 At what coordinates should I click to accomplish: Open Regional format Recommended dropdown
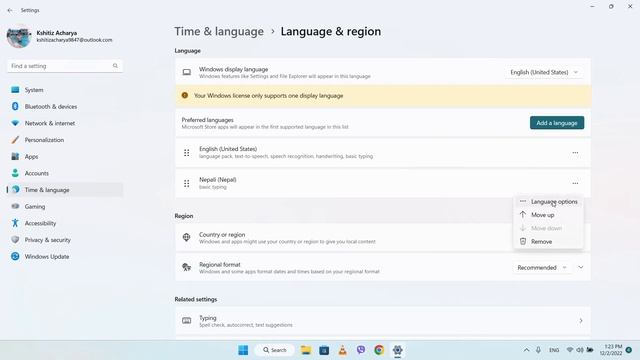point(542,268)
